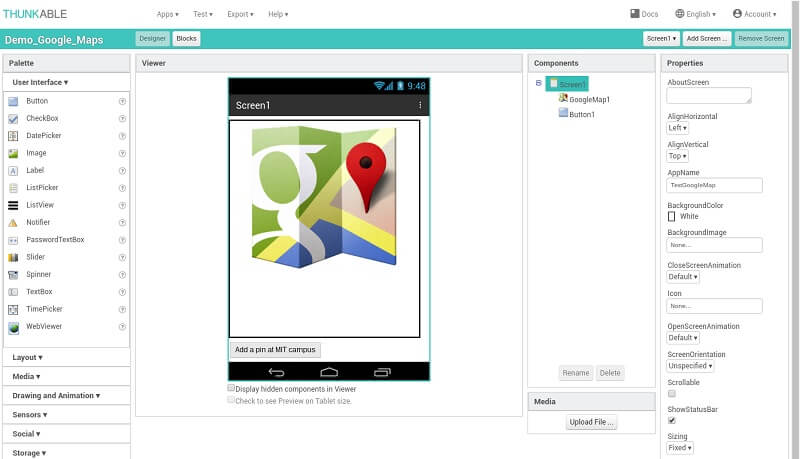Open help for the CheckBox component
Image resolution: width=800 pixels, height=459 pixels.
[122, 119]
